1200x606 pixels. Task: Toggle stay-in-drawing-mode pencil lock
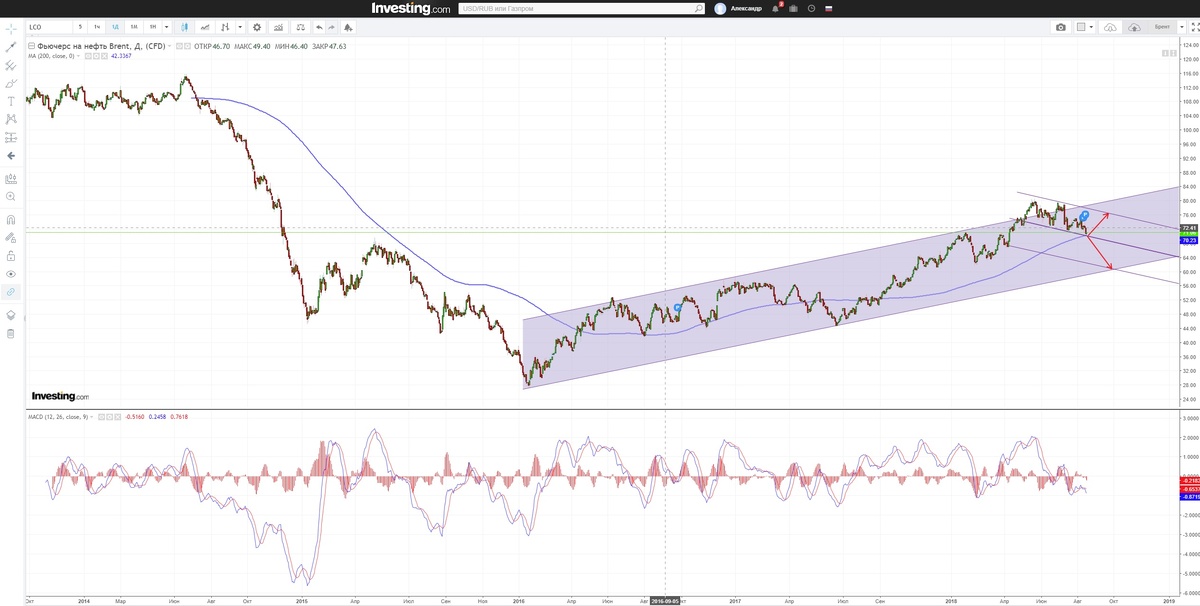point(11,238)
